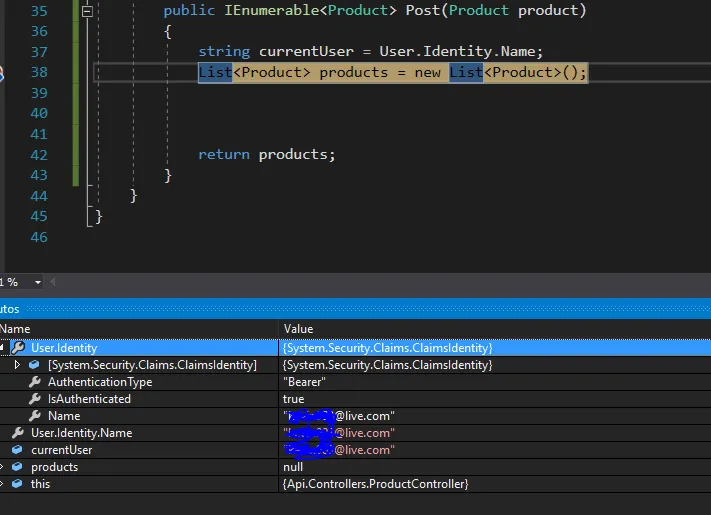Click the cube icon beside this
Screen dimensions: 711x515
17,484
